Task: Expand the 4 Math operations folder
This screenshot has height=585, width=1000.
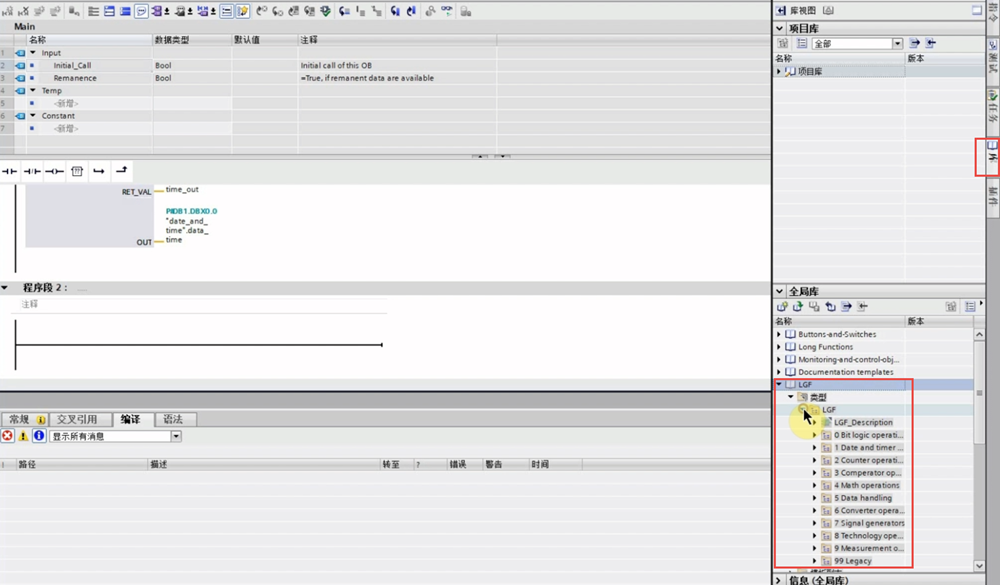Action: (814, 485)
